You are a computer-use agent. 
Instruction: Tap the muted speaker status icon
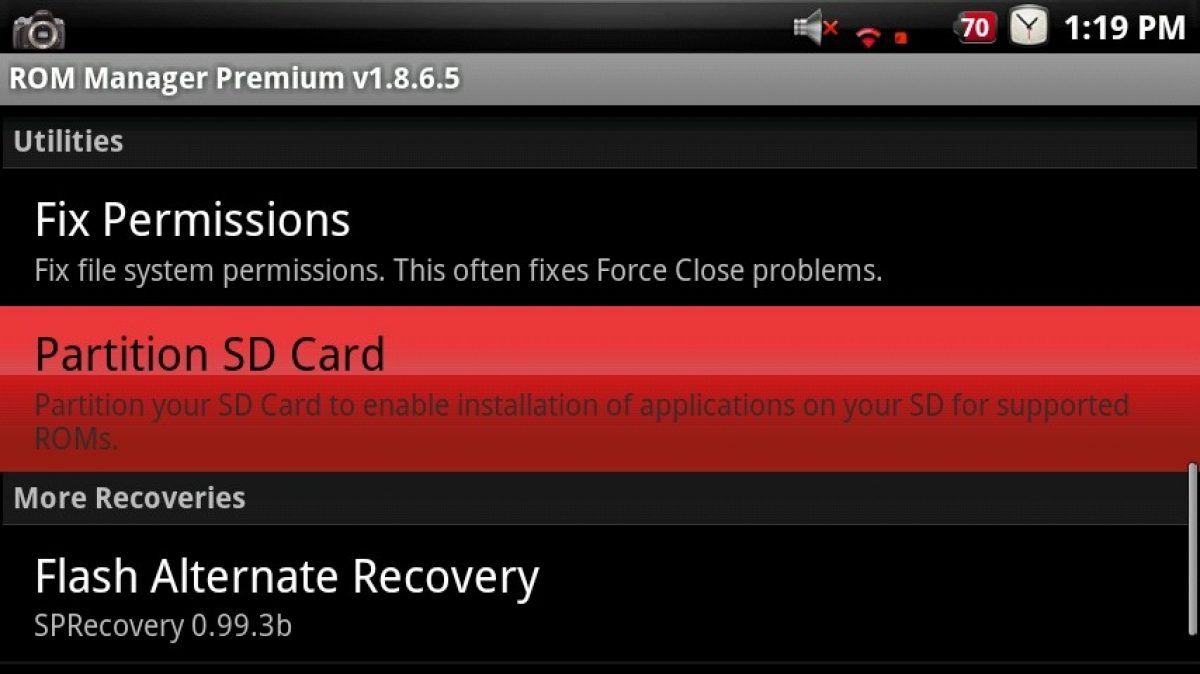pyautogui.click(x=816, y=29)
